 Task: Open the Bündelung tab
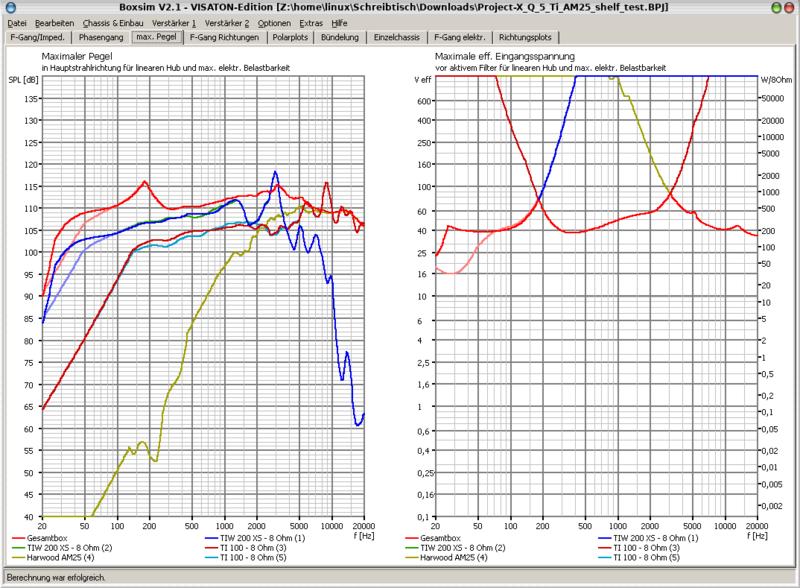(340, 37)
